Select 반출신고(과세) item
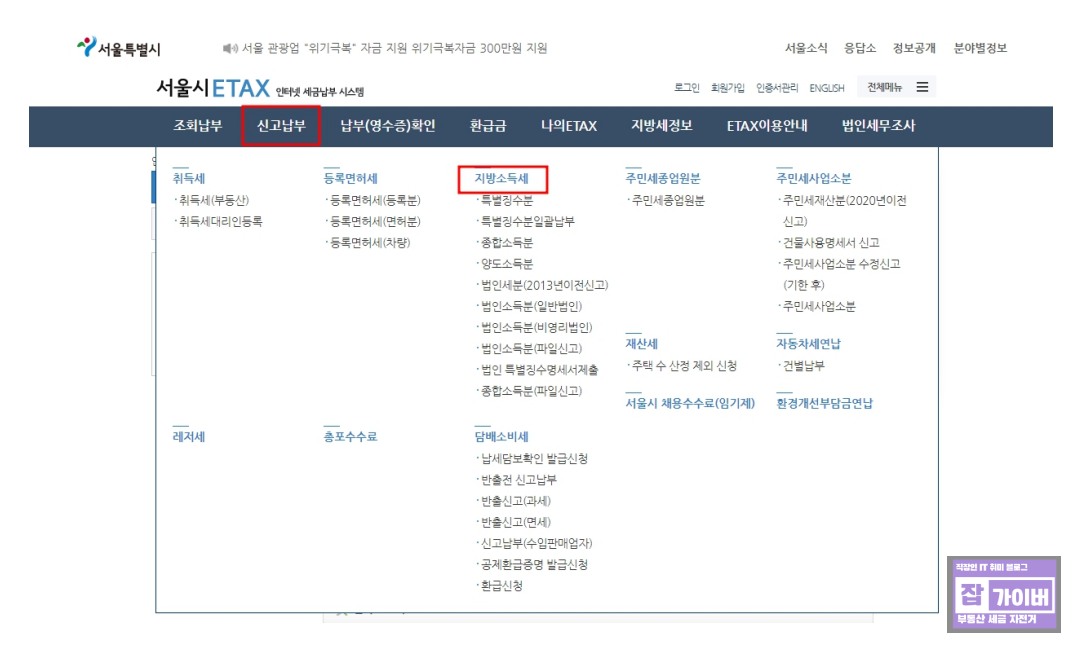Viewport: 1082px width, 652px height. (515, 501)
